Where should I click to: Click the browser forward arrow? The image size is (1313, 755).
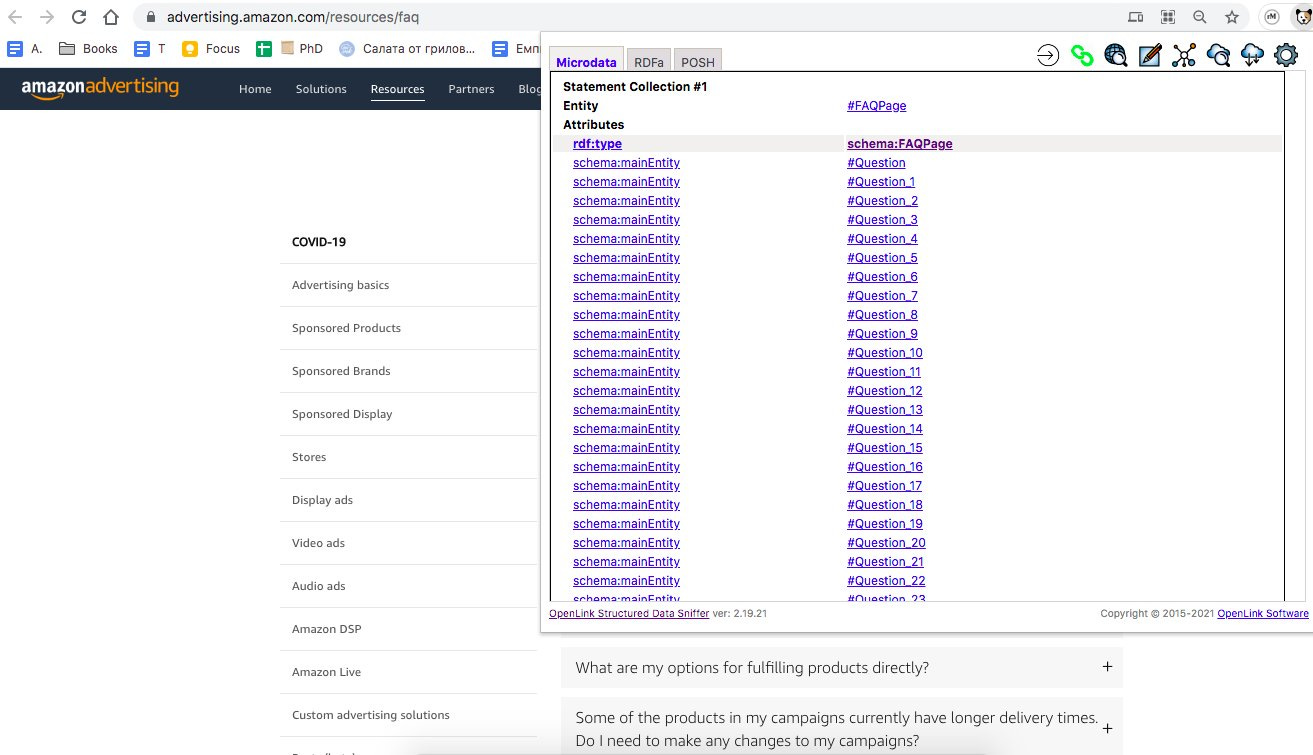pyautogui.click(x=47, y=17)
